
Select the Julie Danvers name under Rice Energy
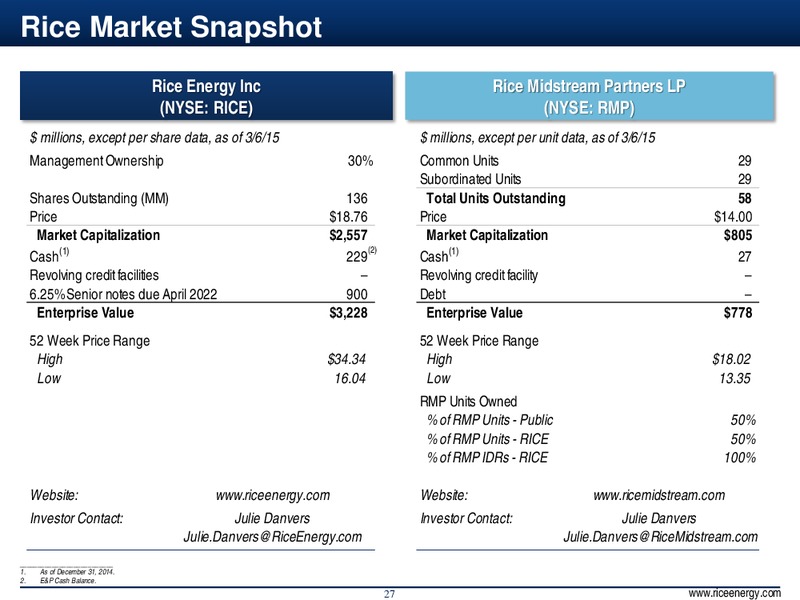(272, 518)
